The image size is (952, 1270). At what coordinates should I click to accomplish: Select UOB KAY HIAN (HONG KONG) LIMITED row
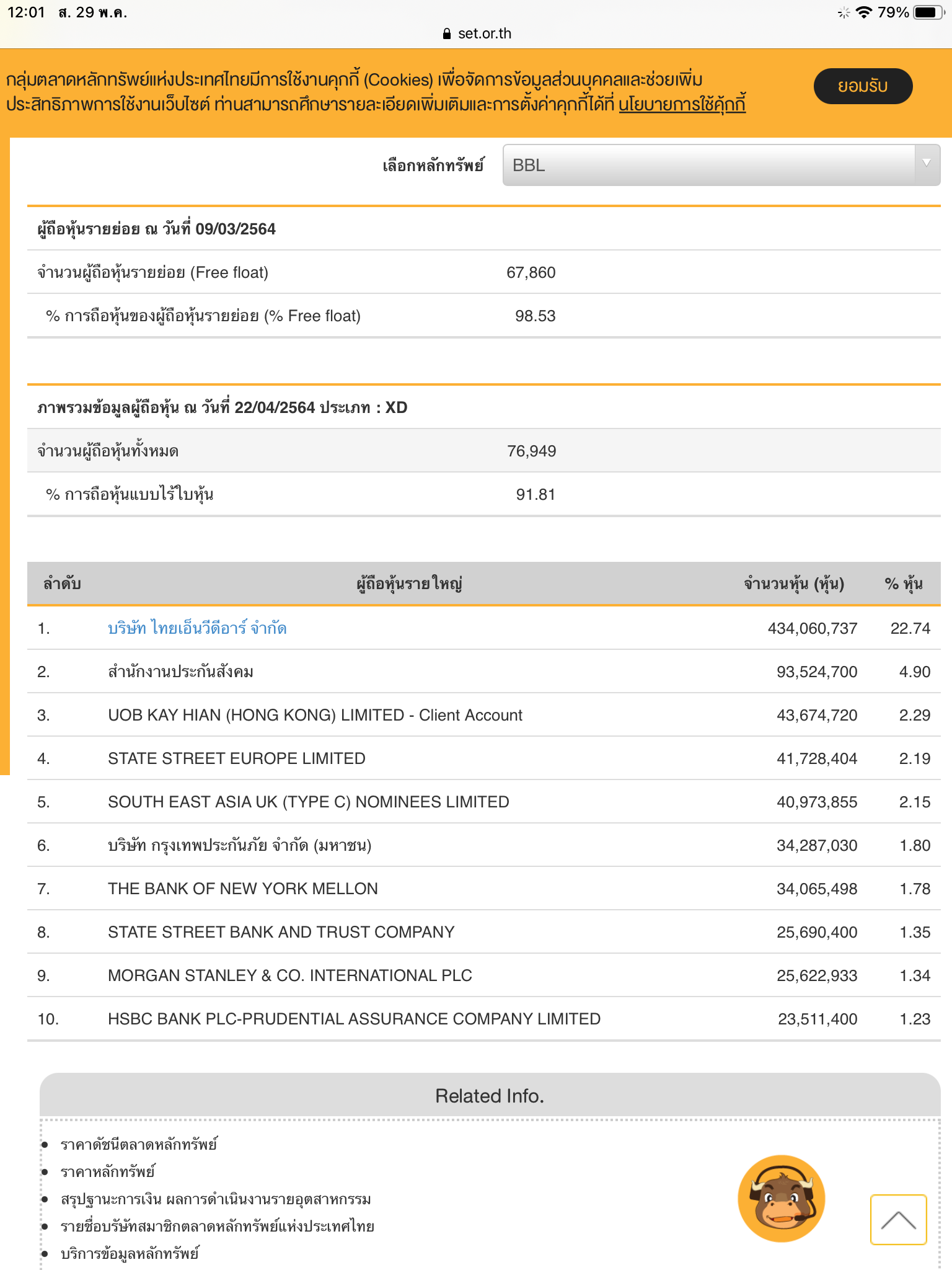483,715
